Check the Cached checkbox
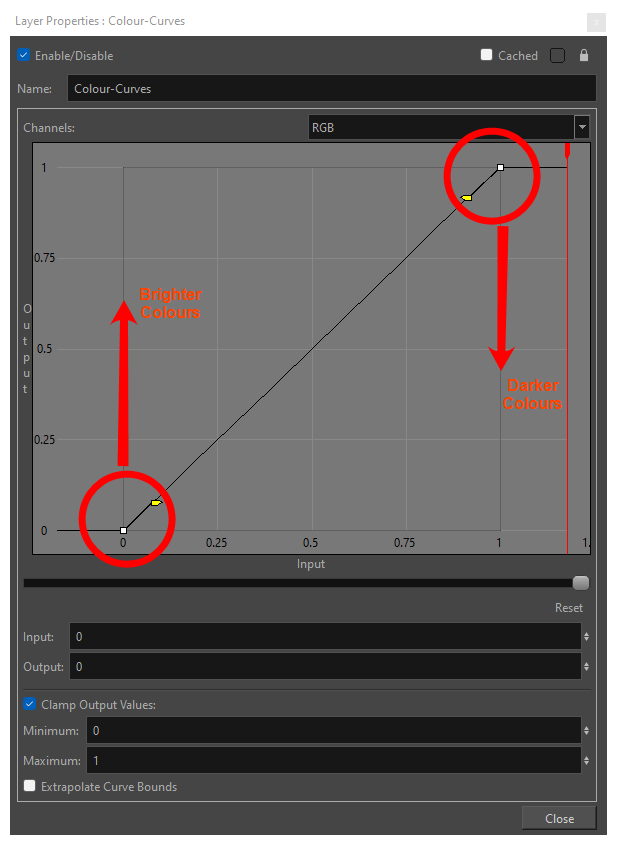Image resolution: width=617 pixels, height=845 pixels. point(486,55)
